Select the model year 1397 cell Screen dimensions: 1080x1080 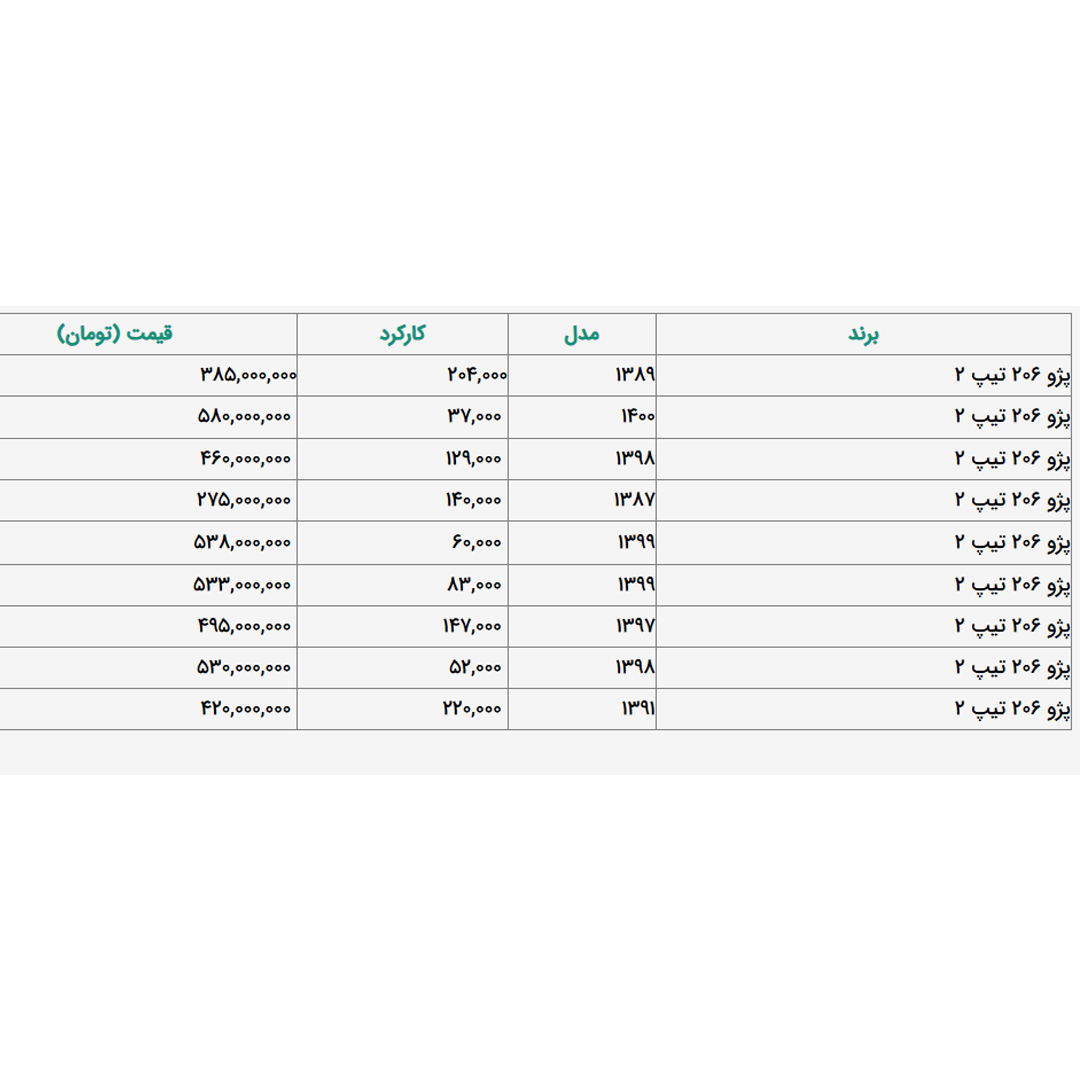tap(634, 626)
